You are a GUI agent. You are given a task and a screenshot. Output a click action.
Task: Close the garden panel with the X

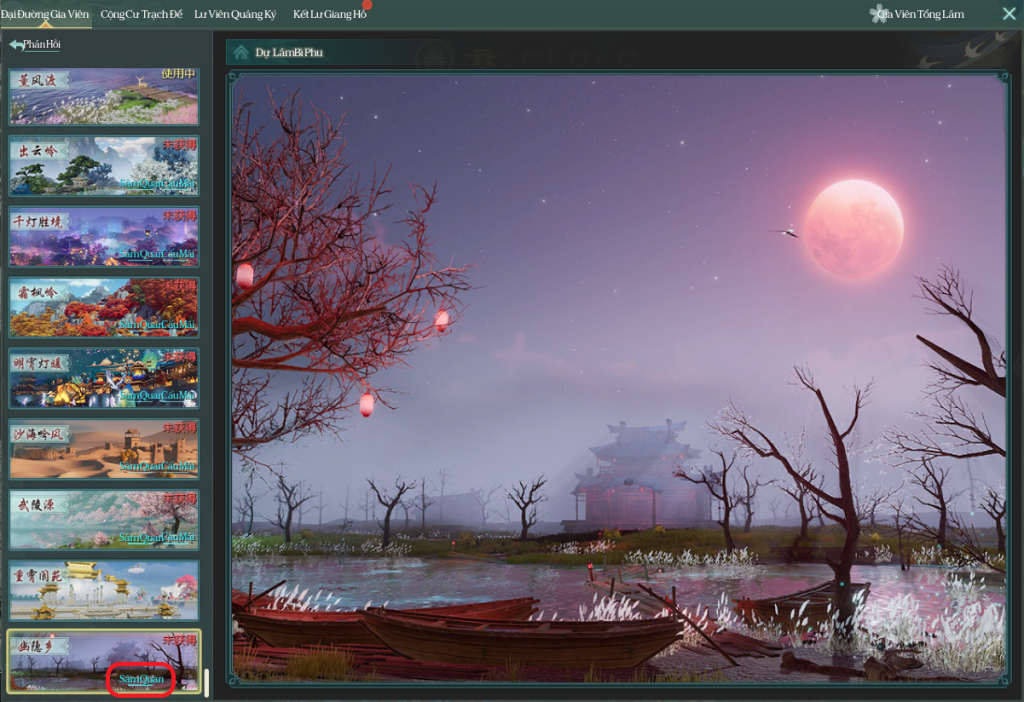point(1009,14)
